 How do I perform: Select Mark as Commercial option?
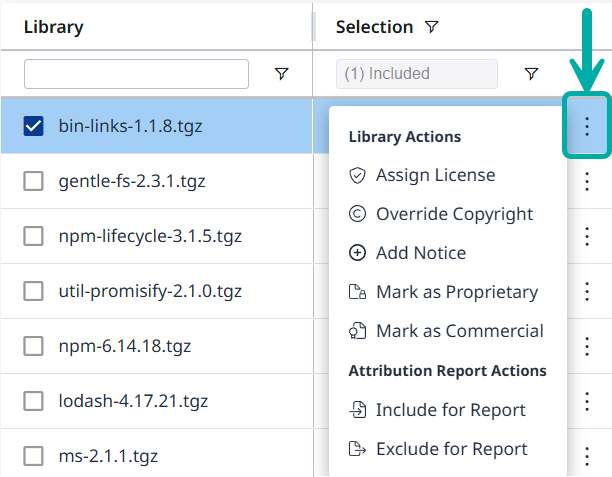459,331
